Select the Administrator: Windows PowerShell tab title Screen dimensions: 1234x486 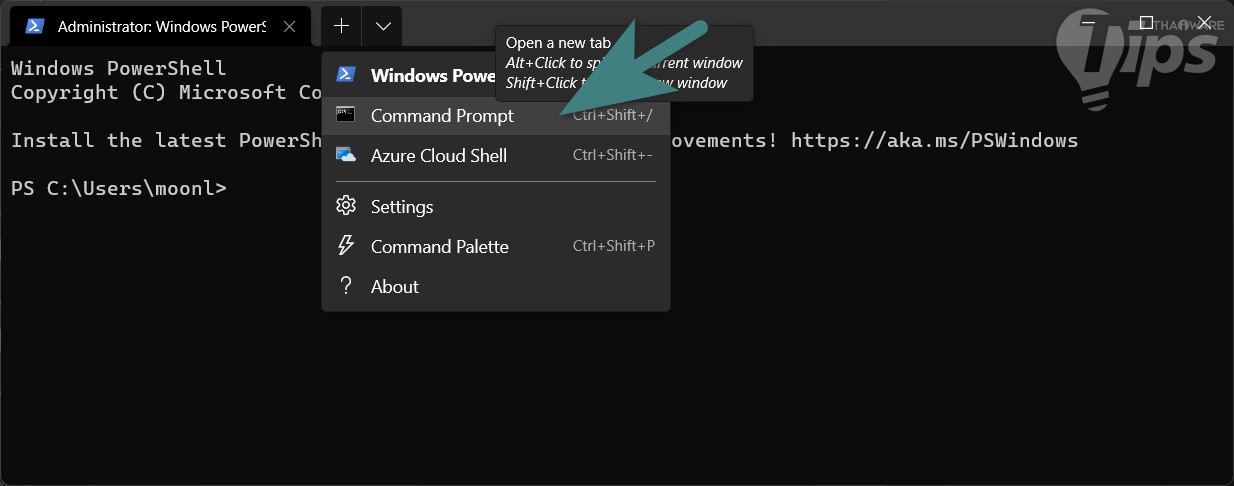coord(162,26)
